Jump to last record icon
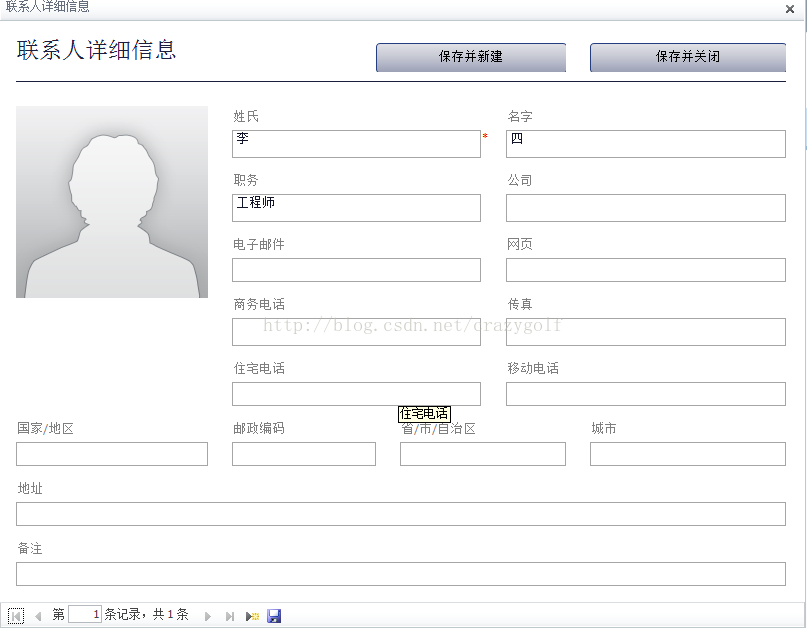The width and height of the screenshot is (807, 628). (230, 616)
